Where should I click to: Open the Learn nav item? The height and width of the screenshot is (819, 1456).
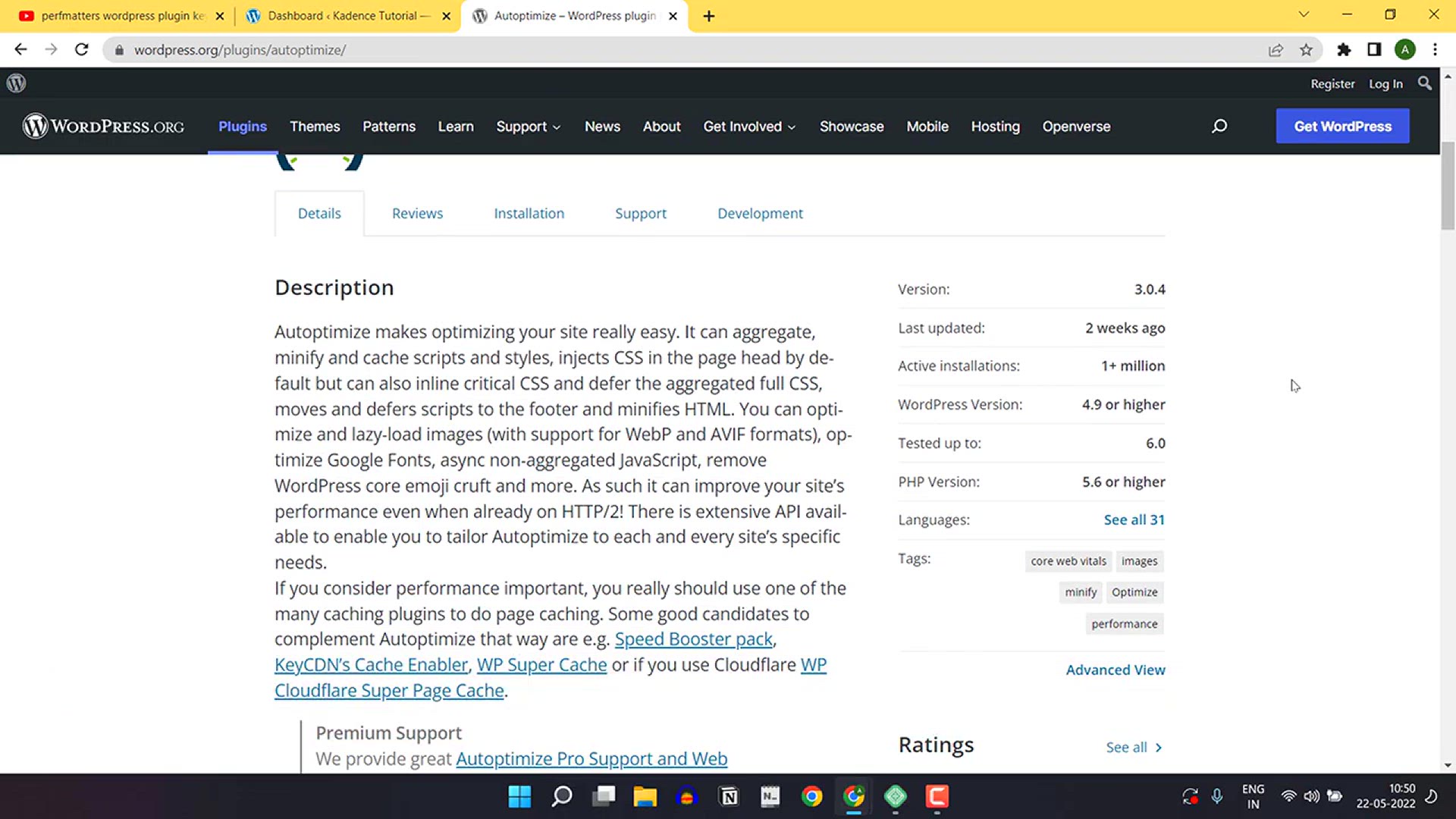(x=456, y=127)
